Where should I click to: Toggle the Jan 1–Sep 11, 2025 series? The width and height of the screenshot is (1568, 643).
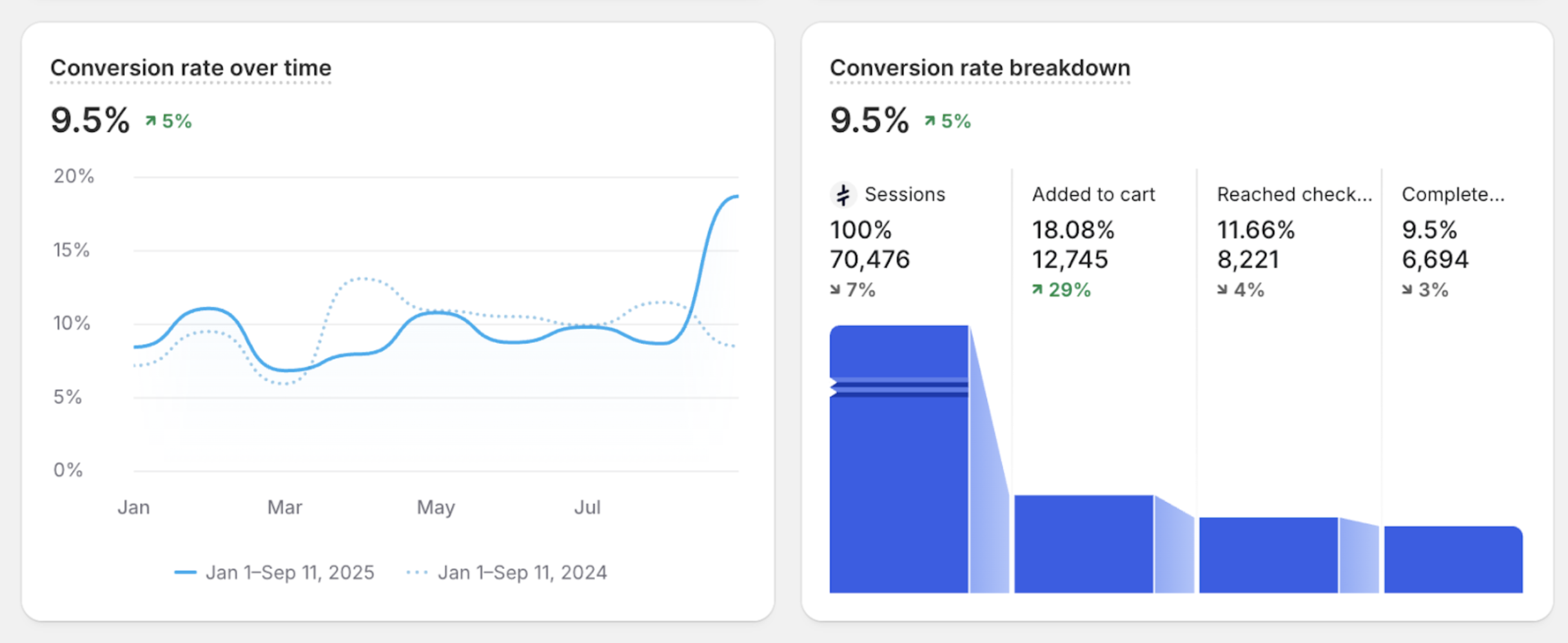click(x=289, y=572)
